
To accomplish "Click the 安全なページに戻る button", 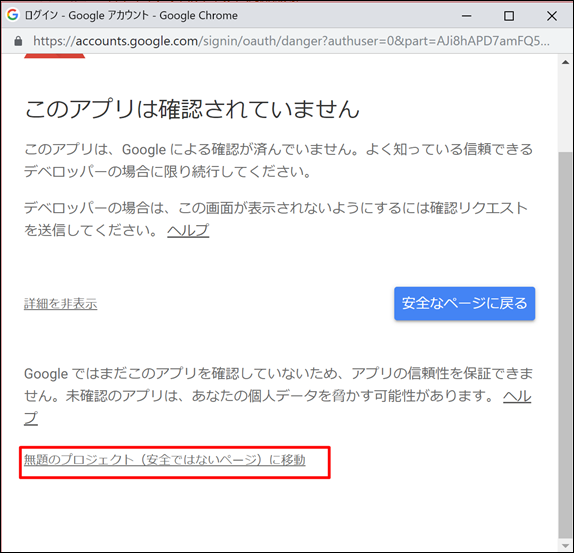I will coord(465,303).
